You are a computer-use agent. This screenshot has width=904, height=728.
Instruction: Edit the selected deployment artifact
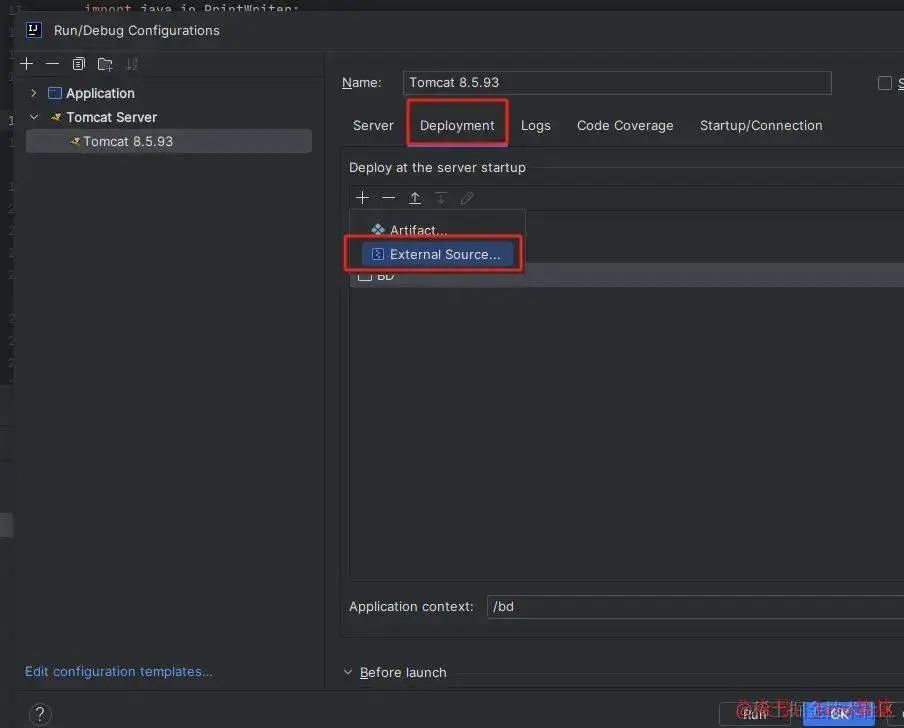pos(467,198)
